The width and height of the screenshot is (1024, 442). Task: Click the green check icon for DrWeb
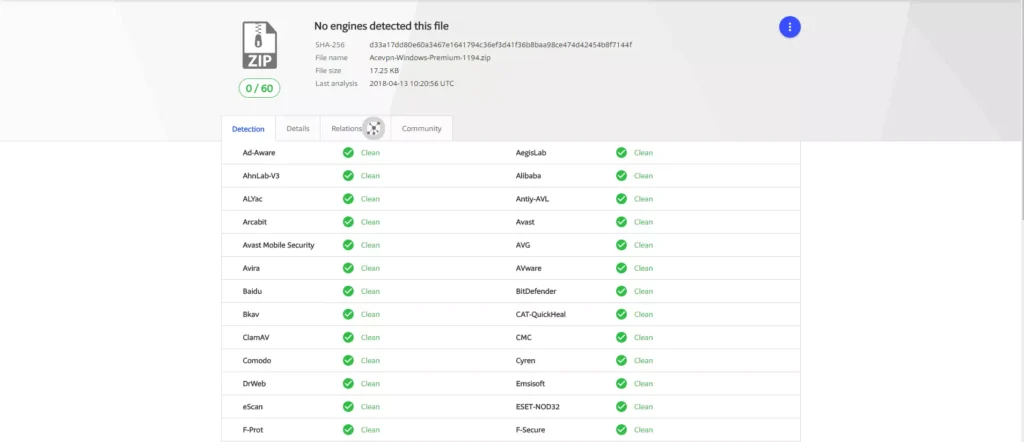(348, 384)
